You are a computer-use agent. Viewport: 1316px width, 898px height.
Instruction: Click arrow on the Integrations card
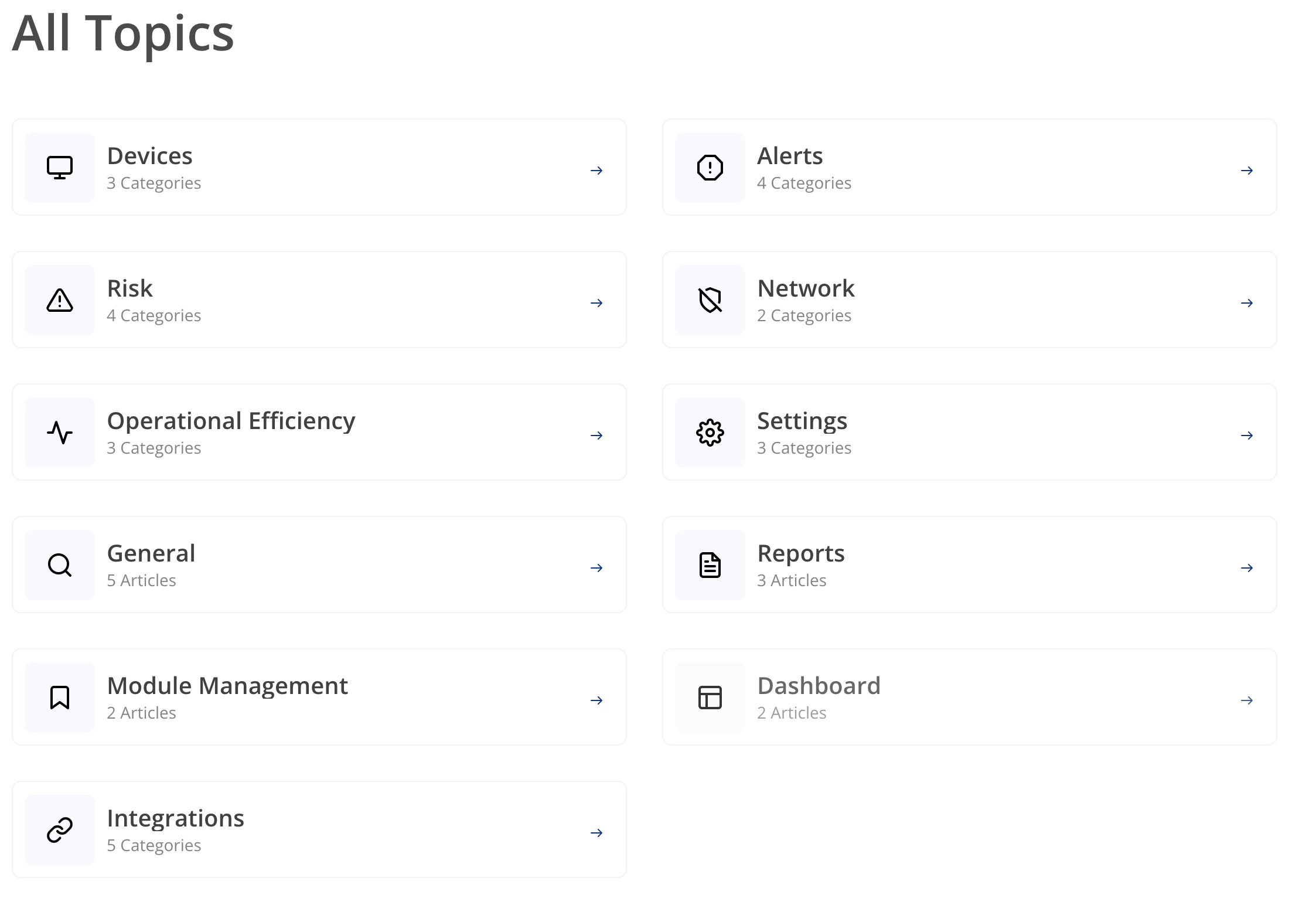tap(596, 833)
